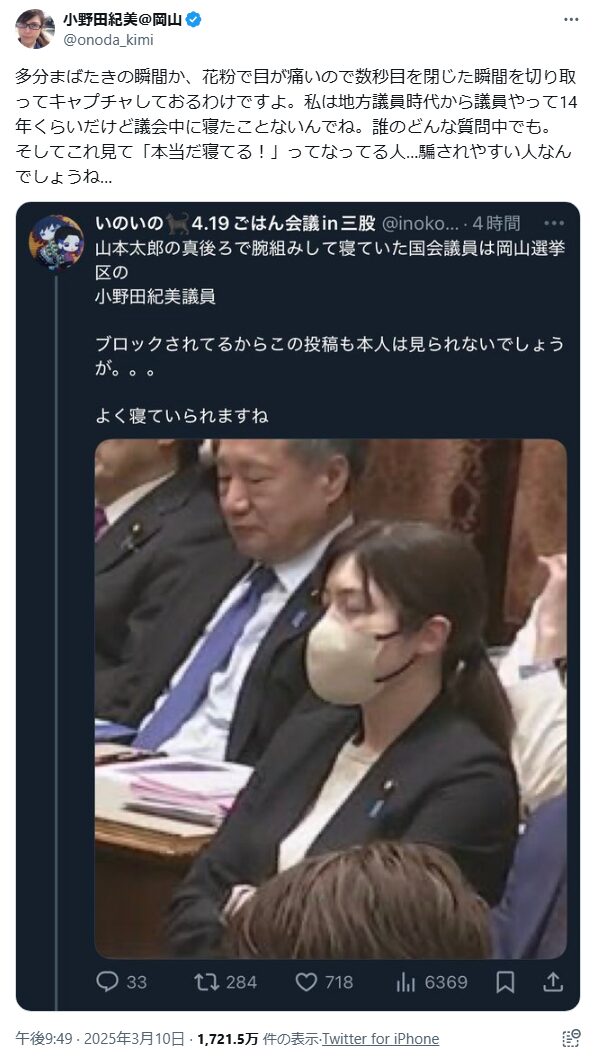The width and height of the screenshot is (594, 1058).
Task: Open 小野田紀美's profile avatar
Action: (x=34, y=29)
